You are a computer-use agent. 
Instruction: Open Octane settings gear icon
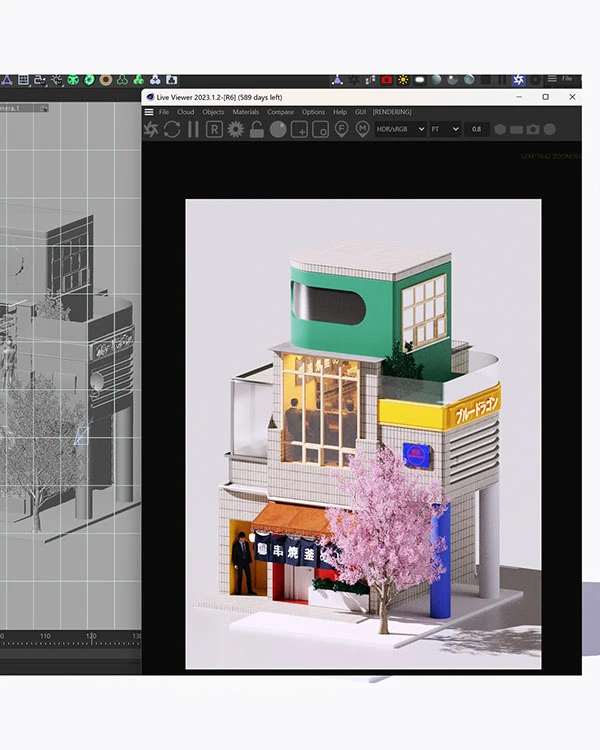(236, 130)
